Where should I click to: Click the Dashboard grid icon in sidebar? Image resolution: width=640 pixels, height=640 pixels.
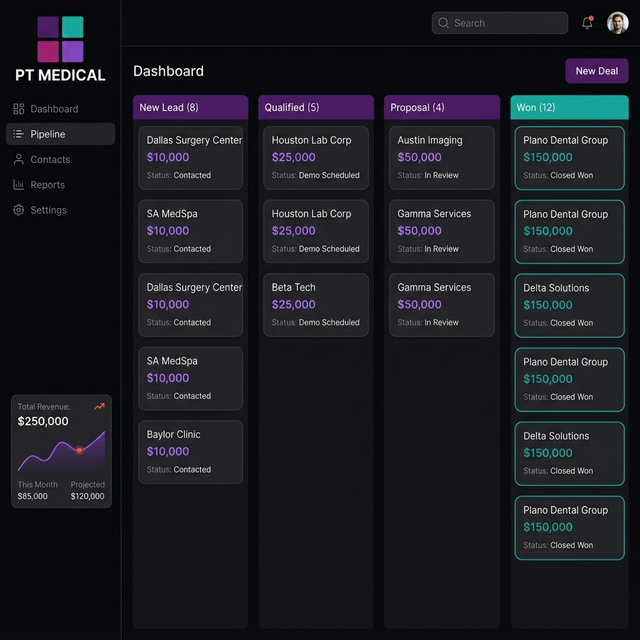click(x=19, y=109)
